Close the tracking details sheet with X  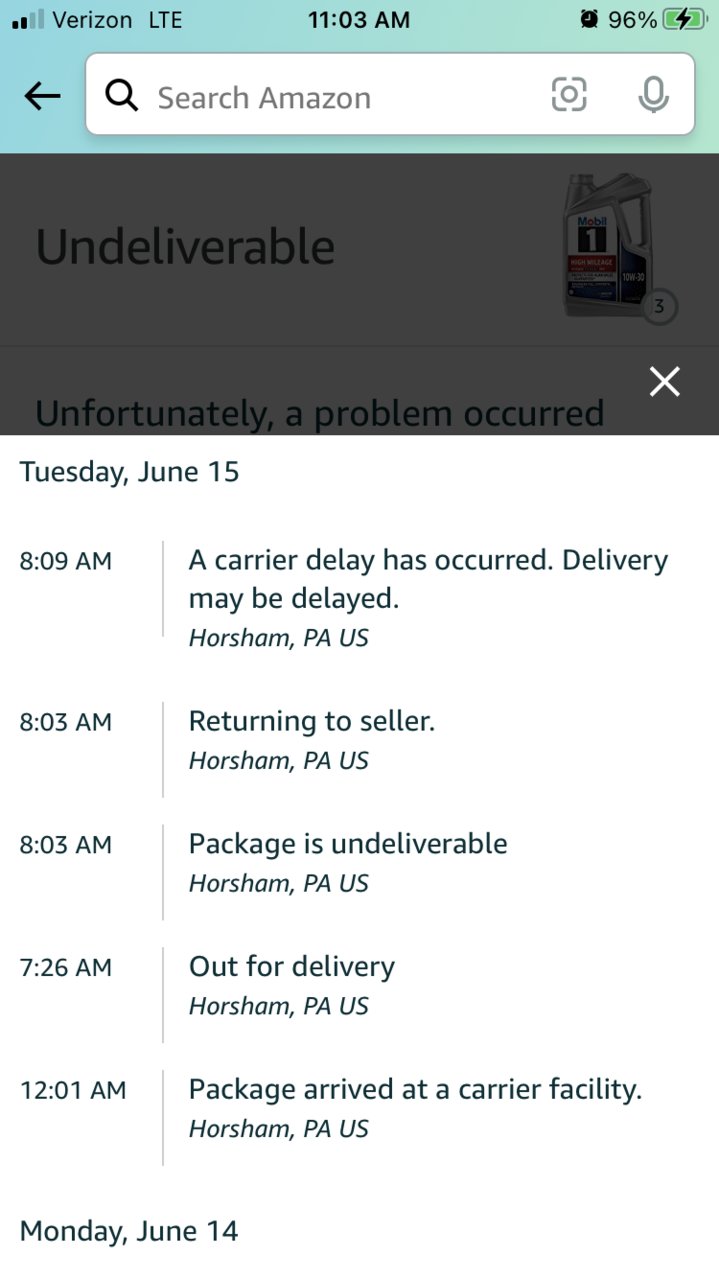tap(664, 381)
